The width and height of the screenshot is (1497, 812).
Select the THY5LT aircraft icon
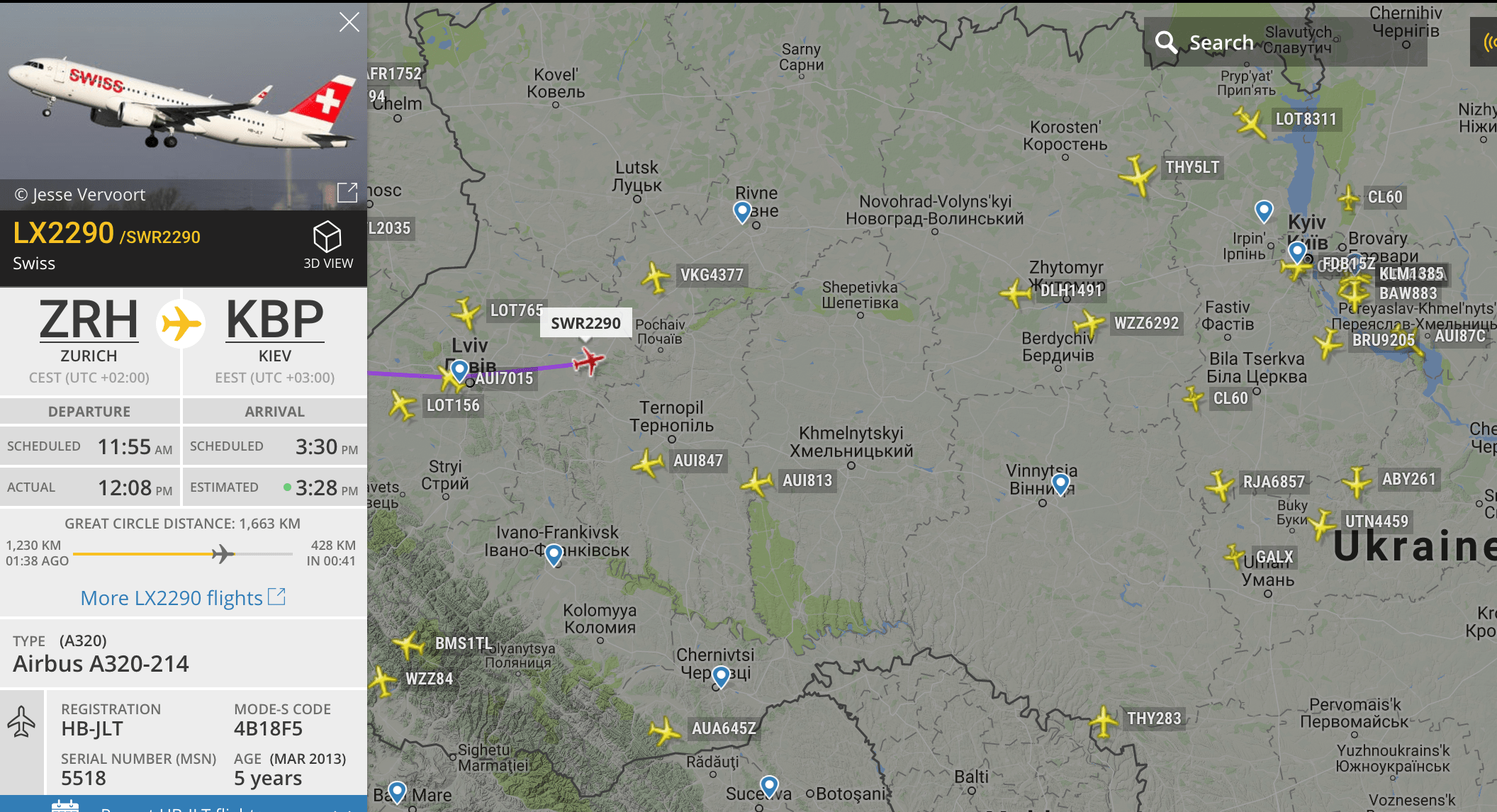click(1138, 175)
